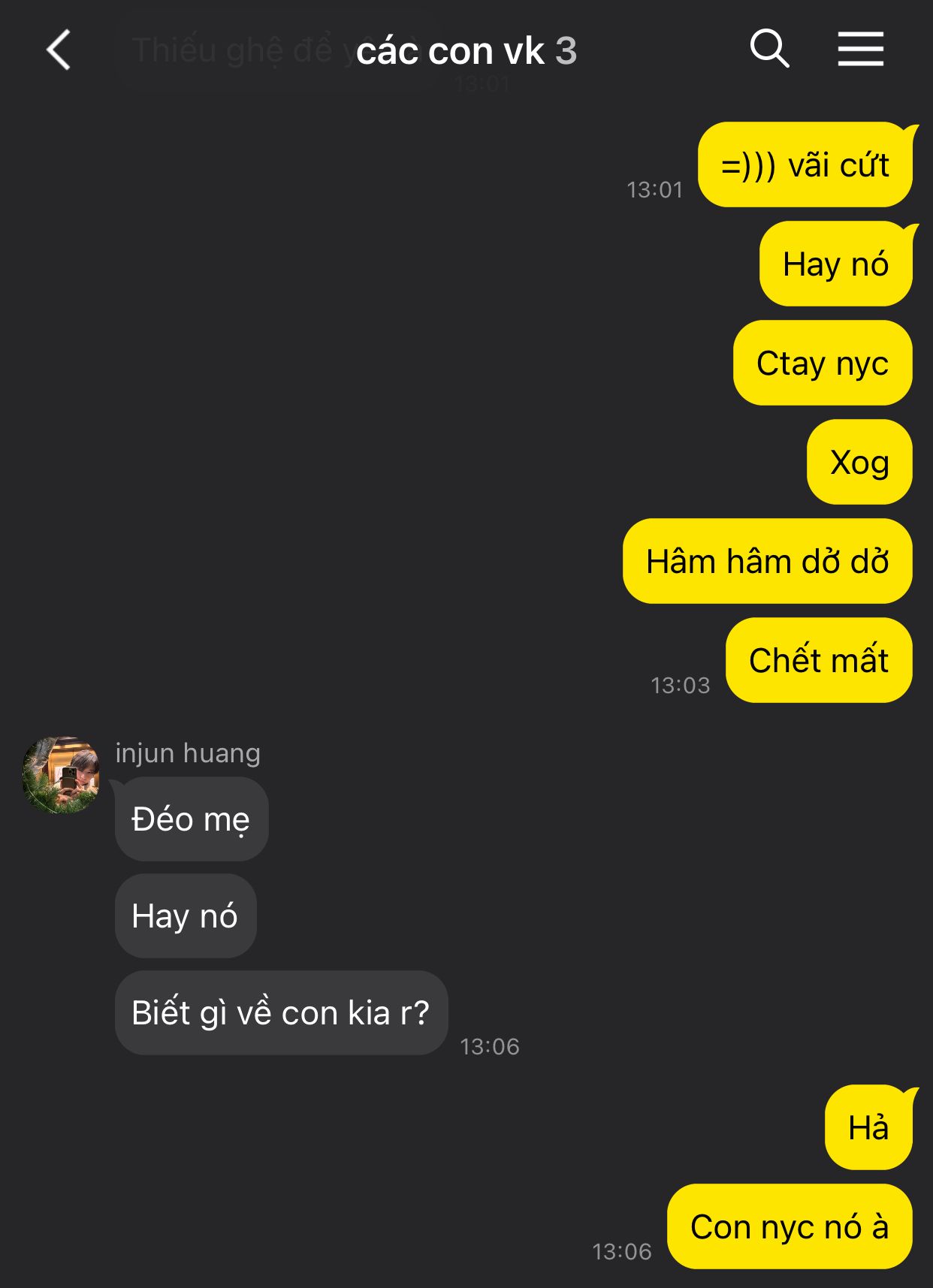Tap the back arrow icon
The height and width of the screenshot is (1288, 933).
(59, 50)
